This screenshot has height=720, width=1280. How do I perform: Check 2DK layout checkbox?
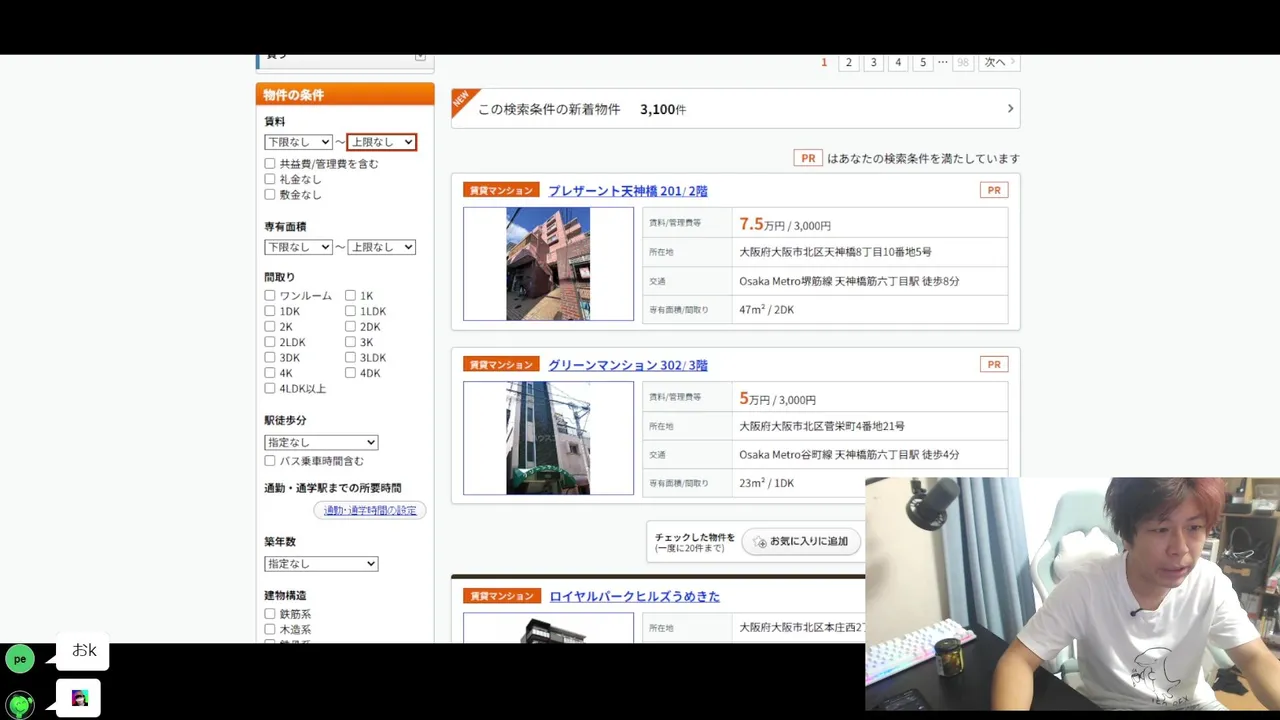point(350,326)
